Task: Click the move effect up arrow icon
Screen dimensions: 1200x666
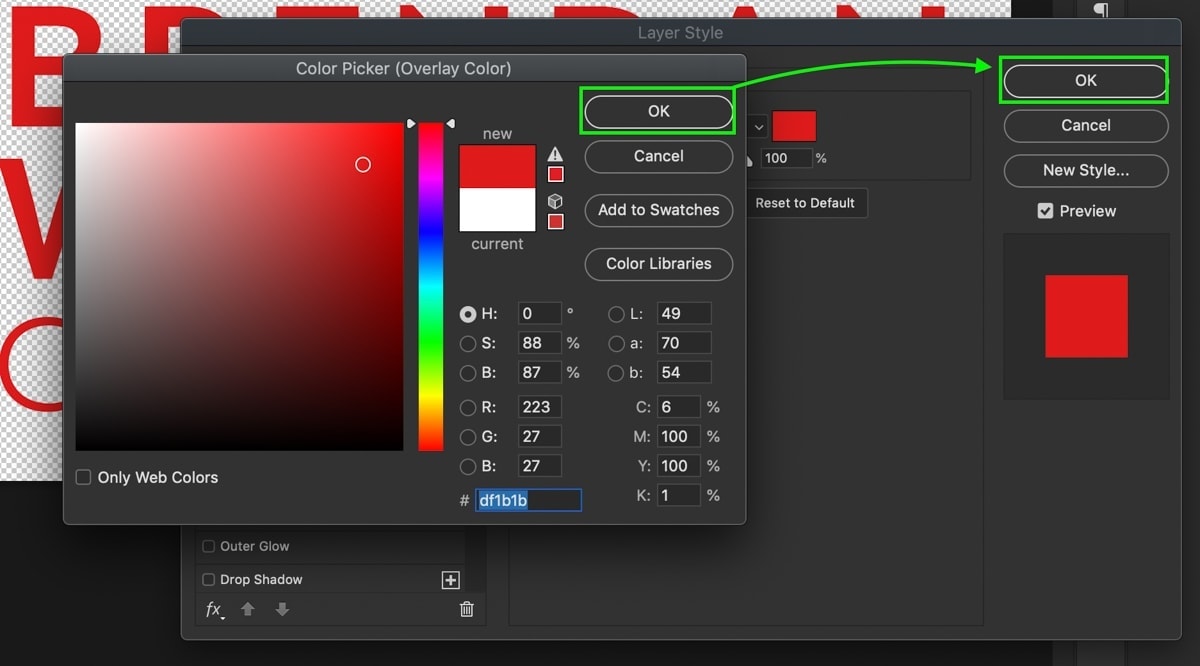Action: point(248,609)
